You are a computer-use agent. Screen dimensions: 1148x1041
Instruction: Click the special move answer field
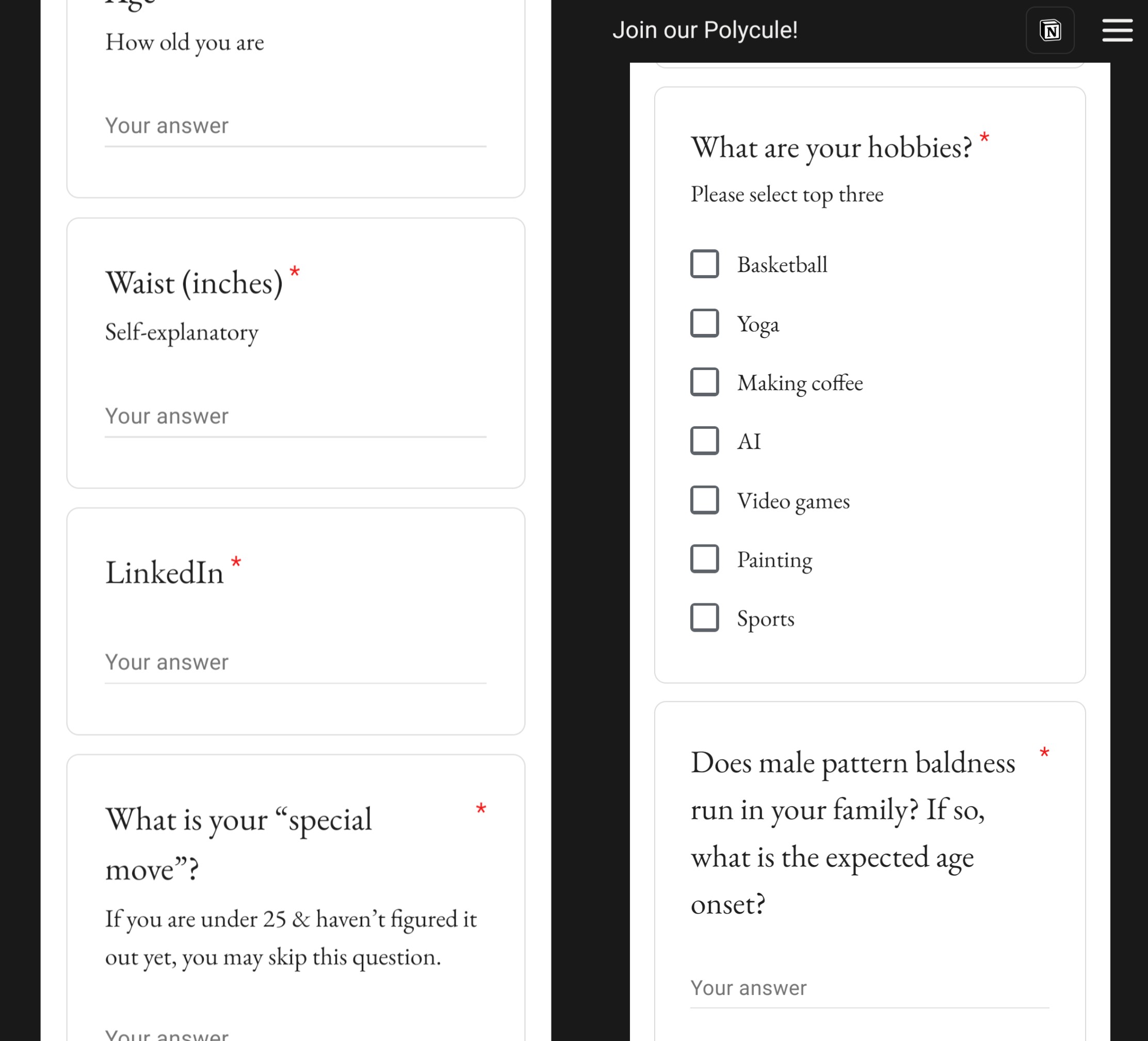coord(295,1033)
